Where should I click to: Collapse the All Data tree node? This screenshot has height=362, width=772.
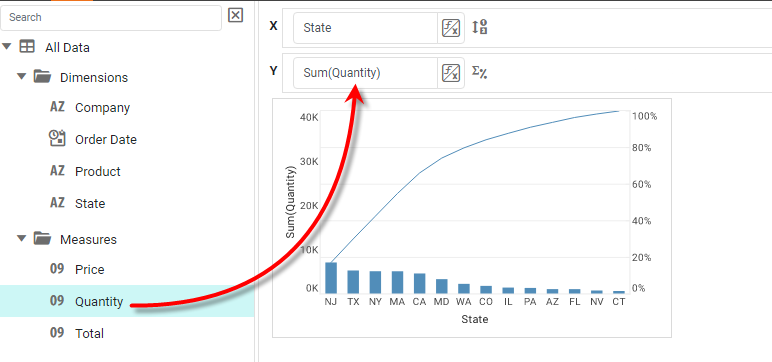tap(6, 47)
